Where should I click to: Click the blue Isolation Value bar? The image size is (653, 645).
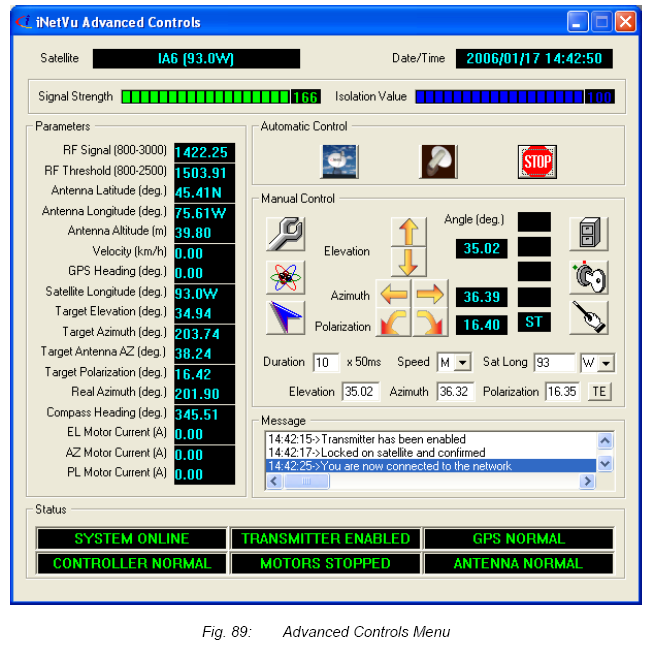[500, 97]
